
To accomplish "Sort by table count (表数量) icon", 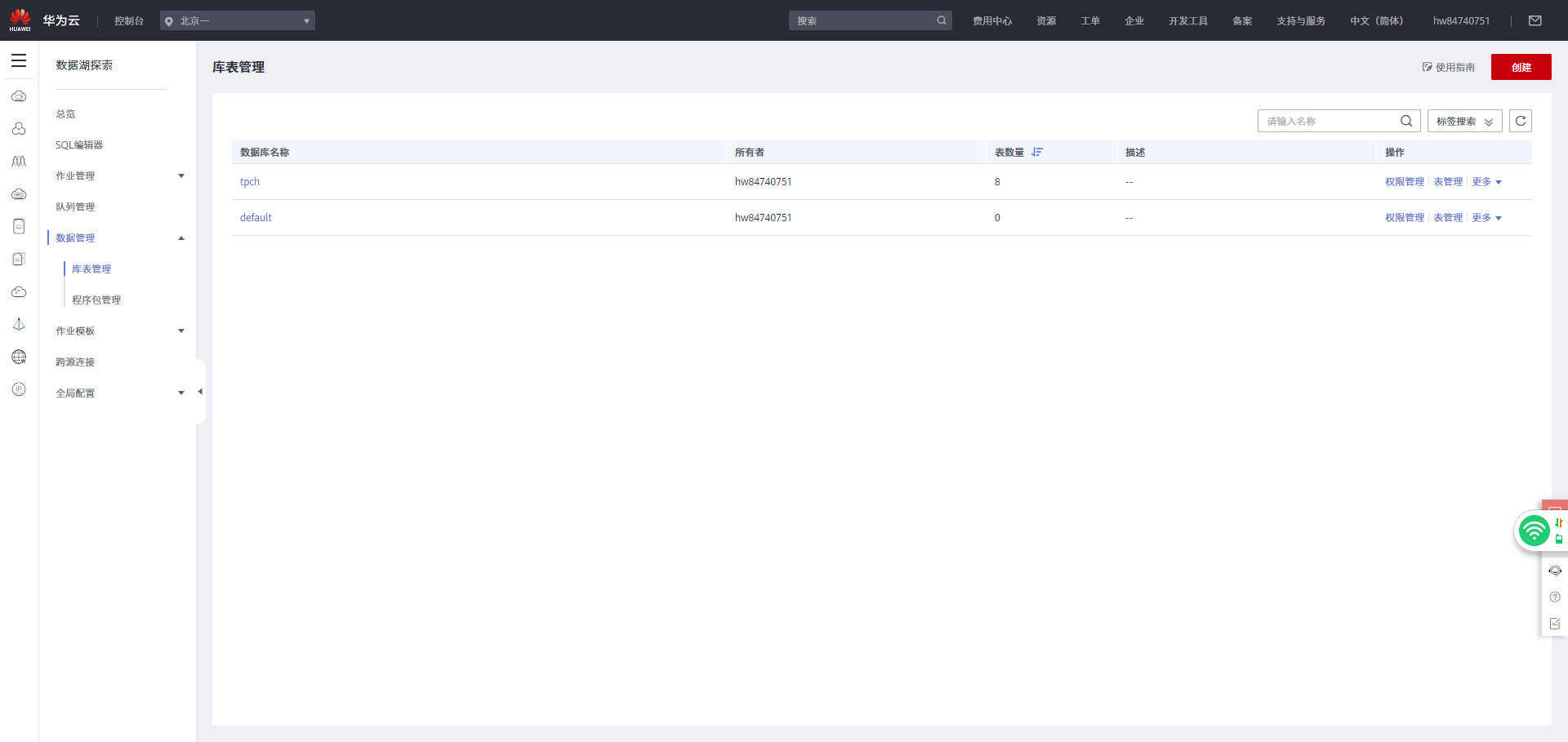I will pyautogui.click(x=1037, y=153).
